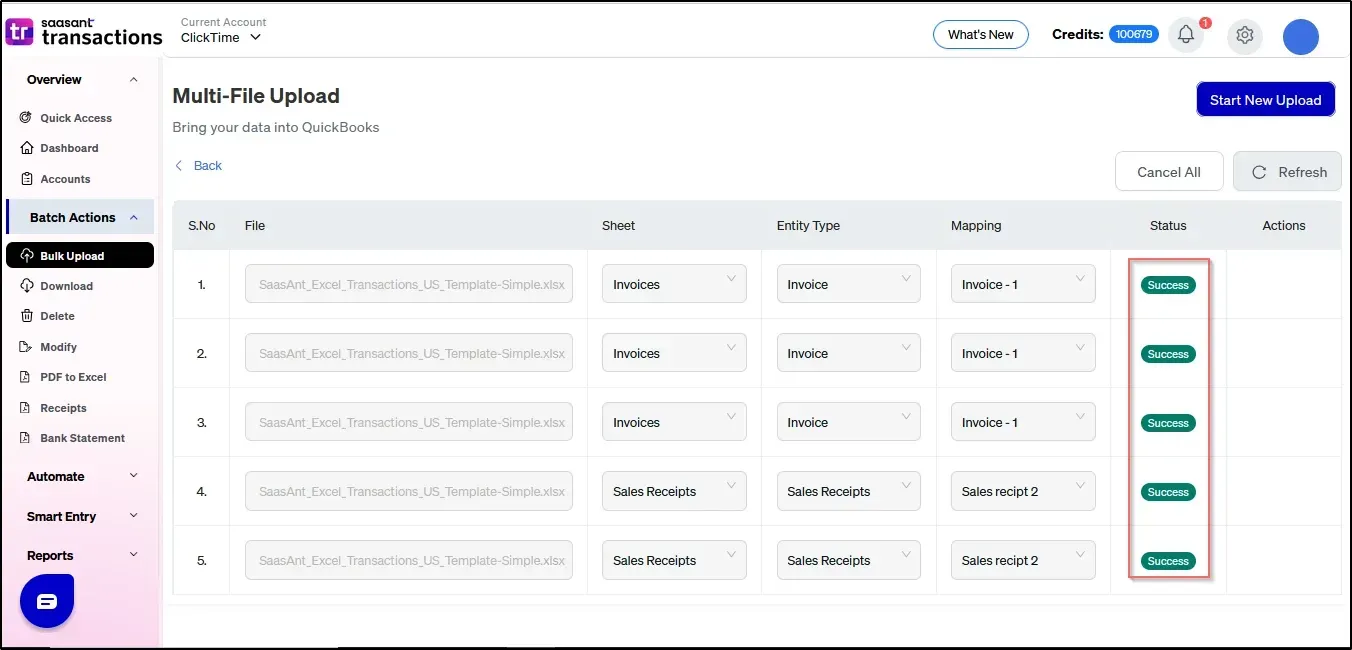Click the Dashboard home icon
1352x650 pixels.
(x=27, y=148)
